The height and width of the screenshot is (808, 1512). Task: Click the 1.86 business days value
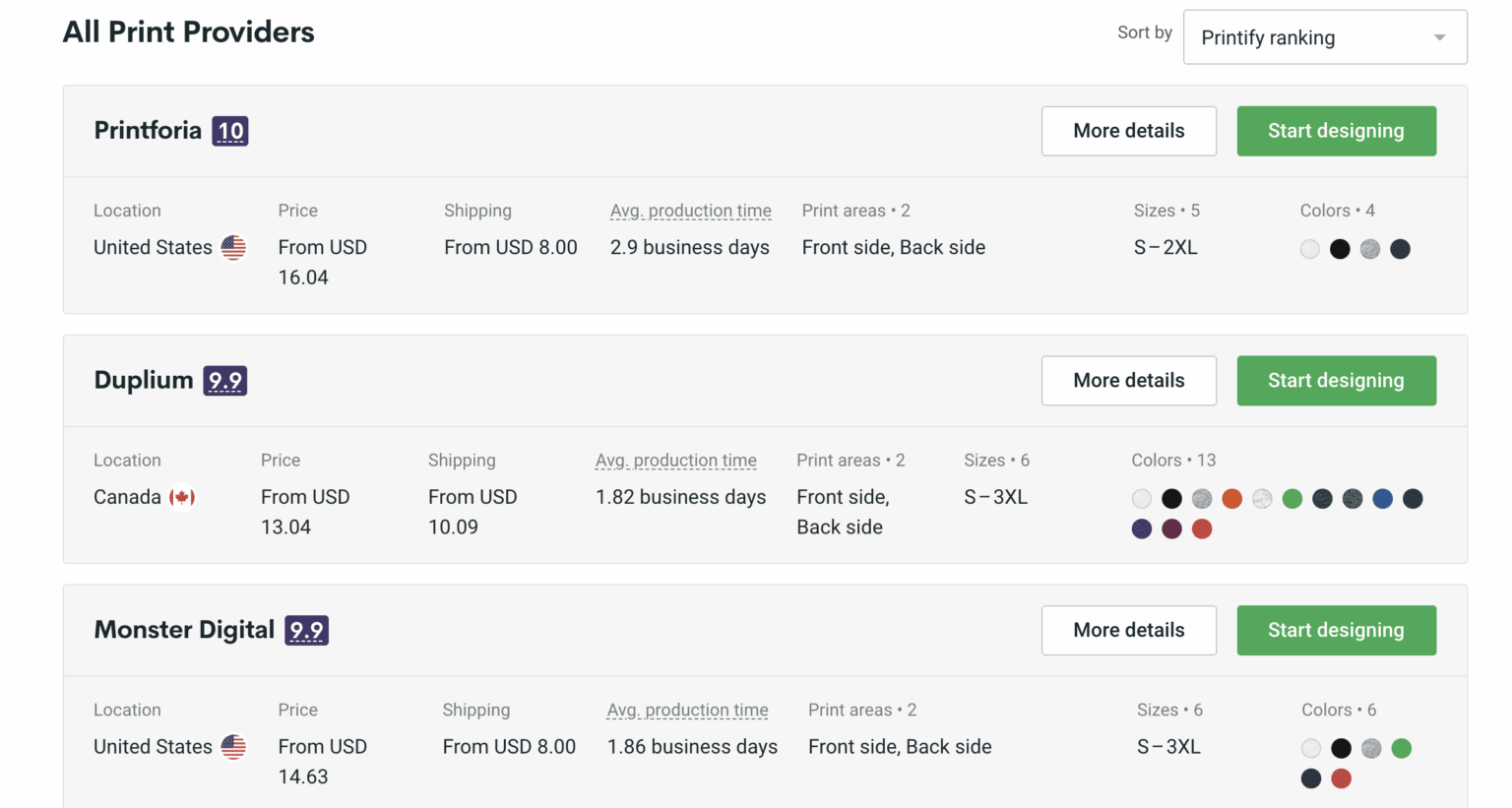tap(693, 747)
